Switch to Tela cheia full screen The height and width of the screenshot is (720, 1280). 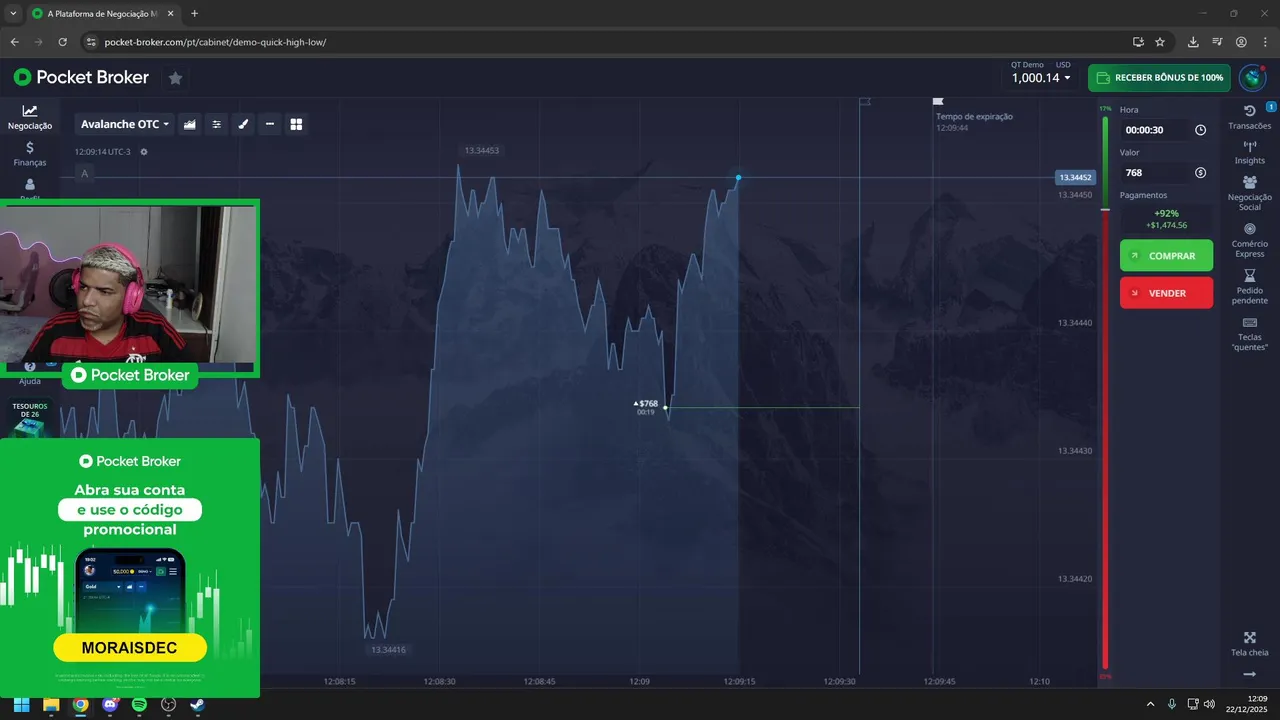pyautogui.click(x=1249, y=644)
